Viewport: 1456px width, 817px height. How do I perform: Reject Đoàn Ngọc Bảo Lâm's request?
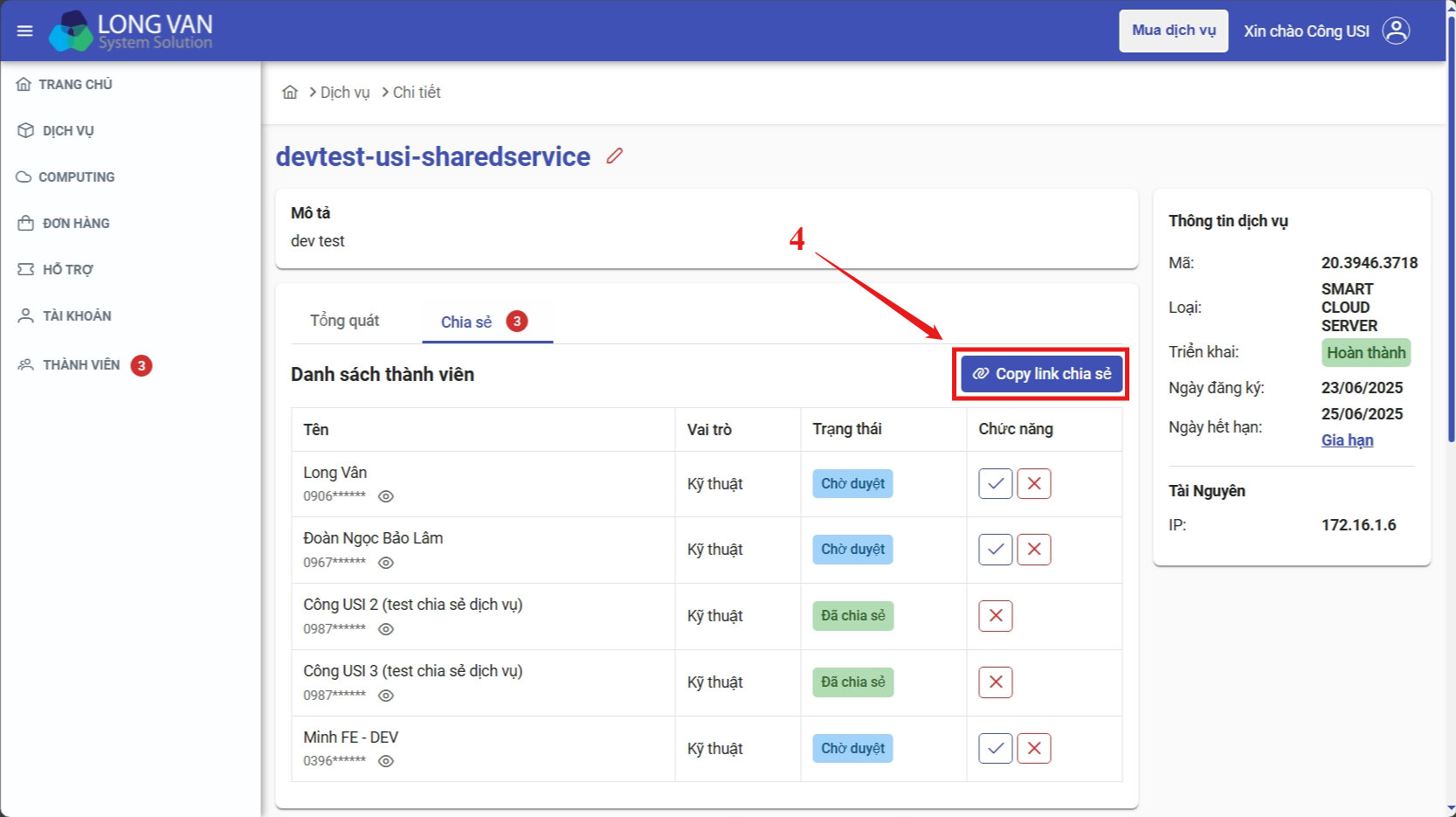coord(1034,550)
